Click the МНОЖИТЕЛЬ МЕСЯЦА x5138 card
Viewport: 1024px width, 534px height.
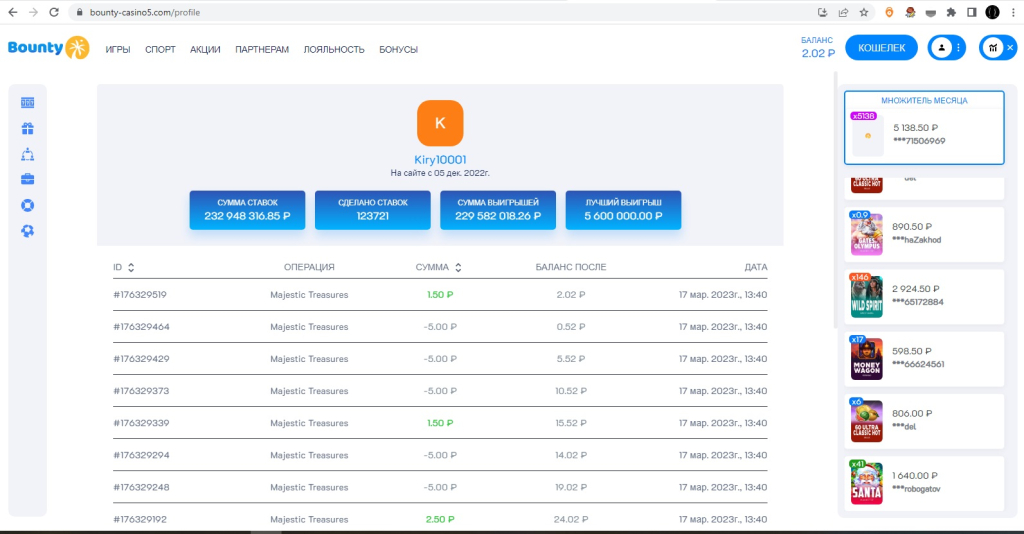(924, 128)
